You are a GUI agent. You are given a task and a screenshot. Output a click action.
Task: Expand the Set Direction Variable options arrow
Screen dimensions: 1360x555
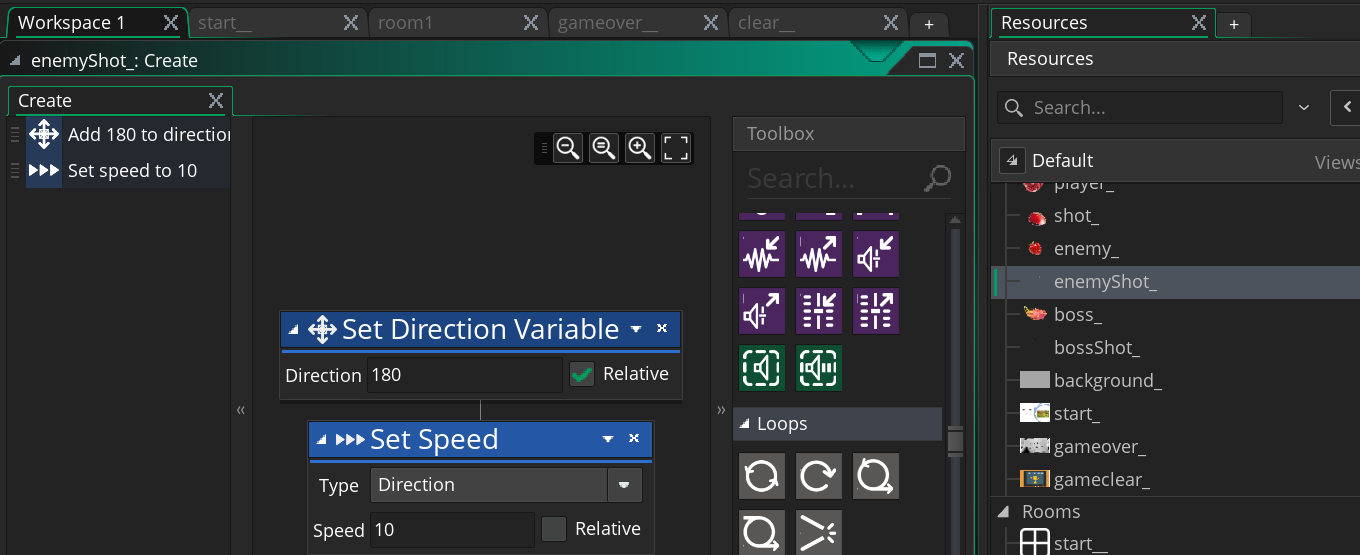tap(636, 329)
